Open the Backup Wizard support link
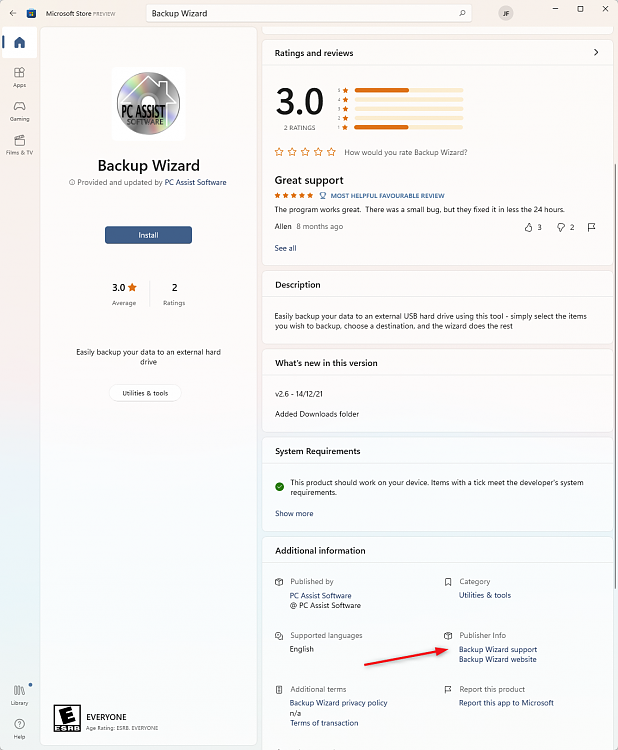Screen dimensions: 618x750 [x=498, y=650]
